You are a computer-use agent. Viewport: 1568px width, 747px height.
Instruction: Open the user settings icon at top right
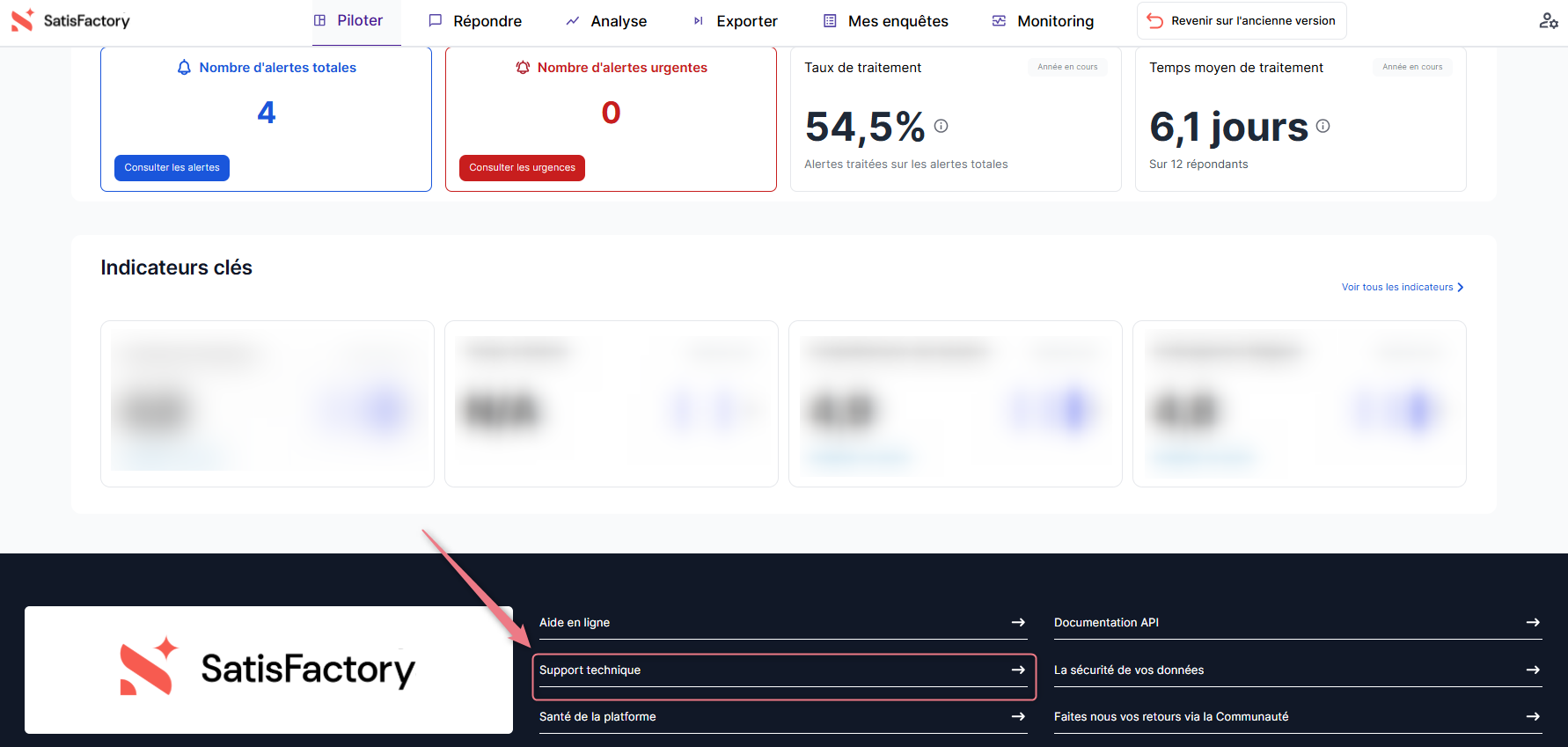pos(1548,20)
